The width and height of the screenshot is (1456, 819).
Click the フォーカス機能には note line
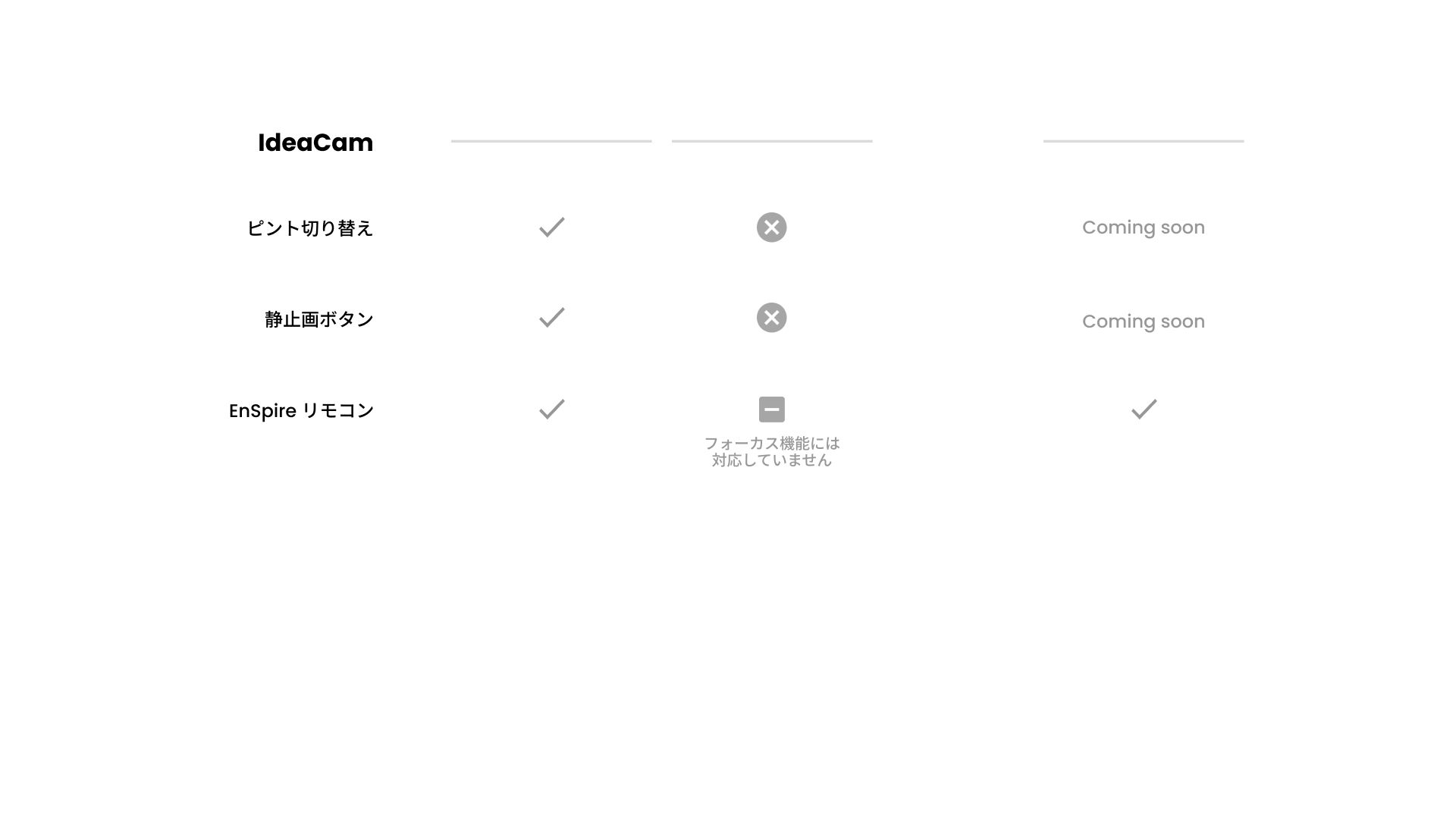tap(772, 444)
